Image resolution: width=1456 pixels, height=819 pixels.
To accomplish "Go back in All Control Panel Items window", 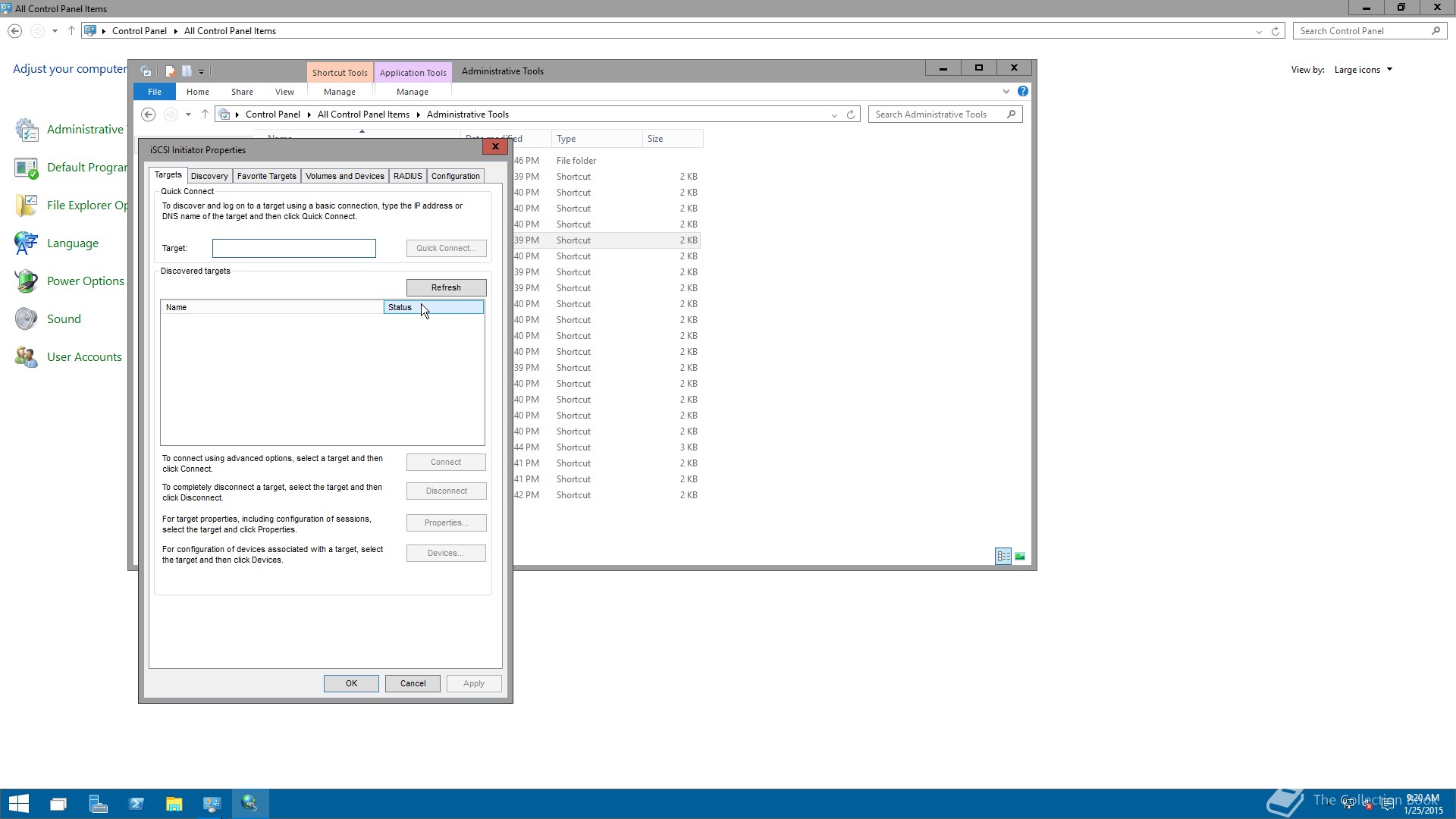I will [x=14, y=31].
